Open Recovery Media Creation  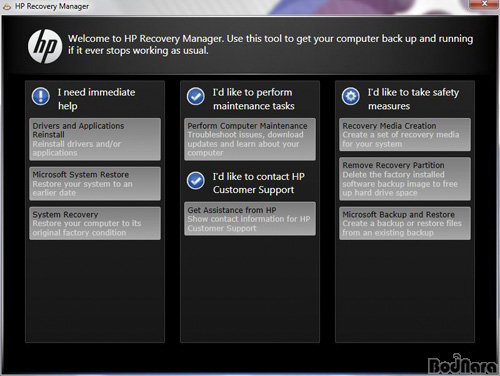pyautogui.click(x=405, y=135)
